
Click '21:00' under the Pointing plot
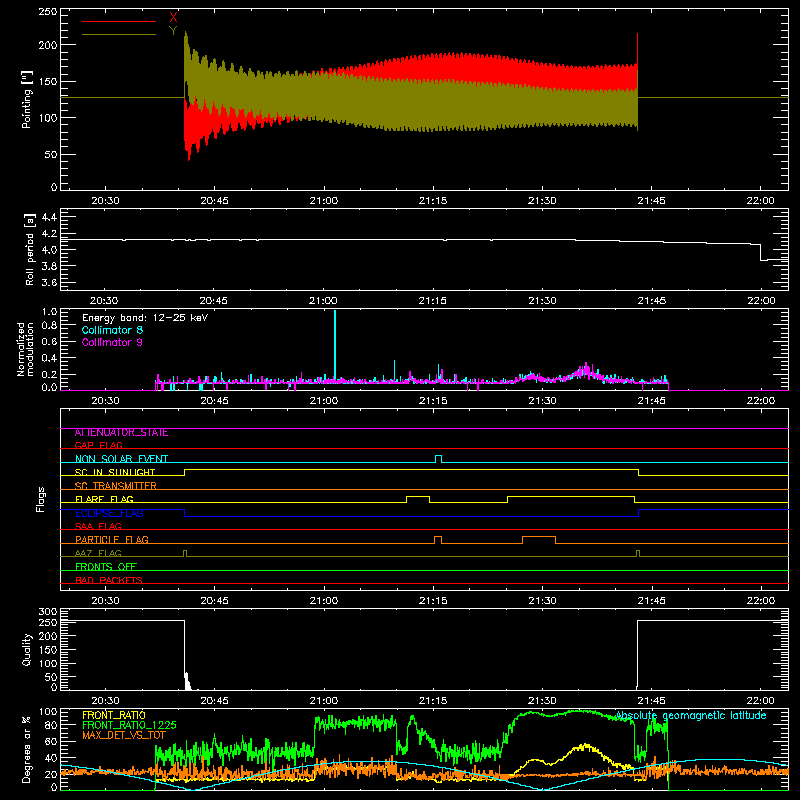(323, 201)
